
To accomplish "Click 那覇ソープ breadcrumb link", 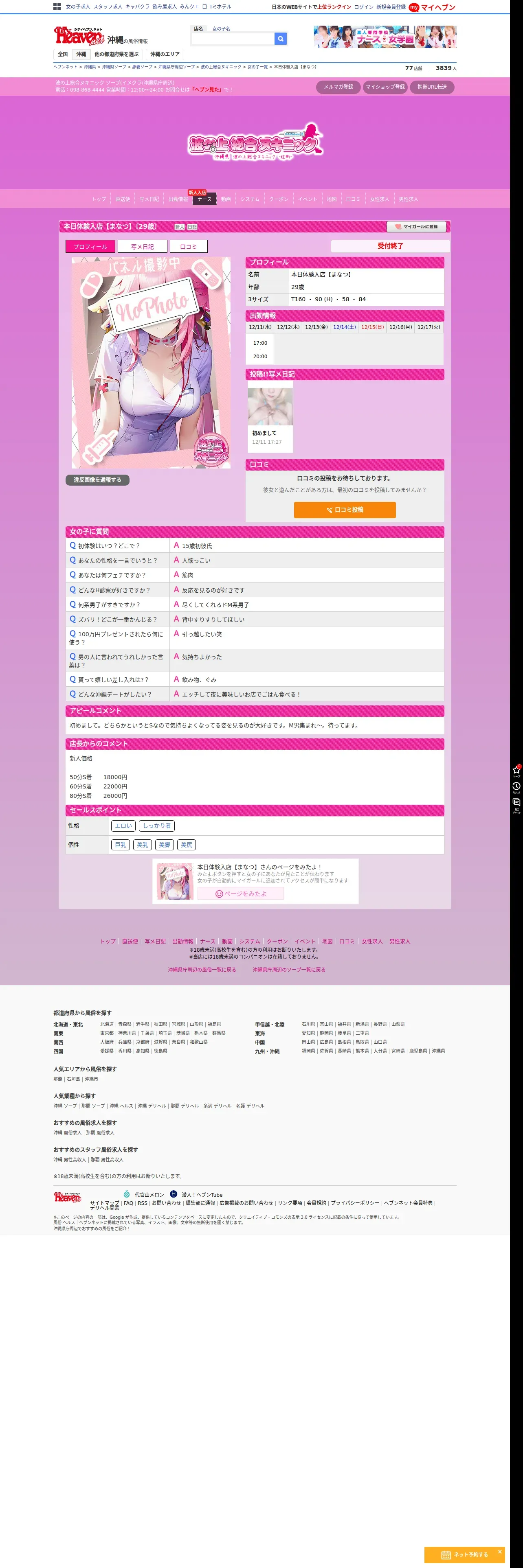I will [x=143, y=67].
